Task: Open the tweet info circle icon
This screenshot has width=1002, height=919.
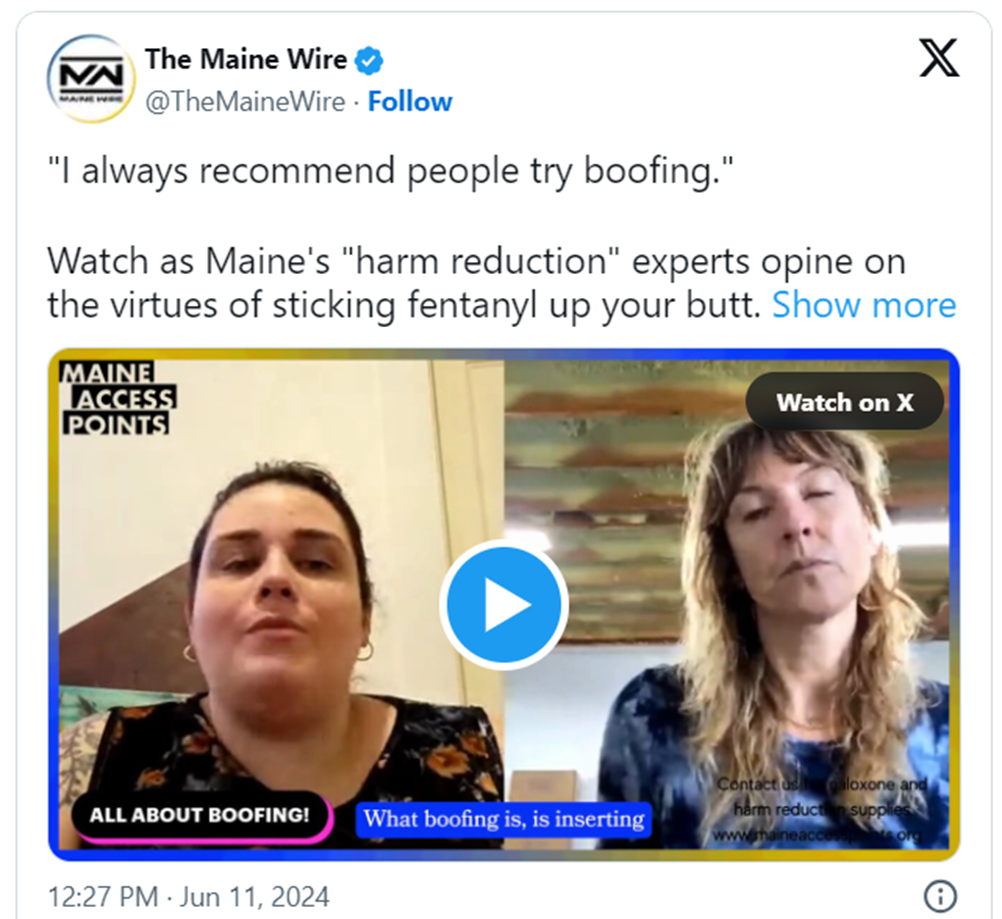Action: click(x=940, y=895)
